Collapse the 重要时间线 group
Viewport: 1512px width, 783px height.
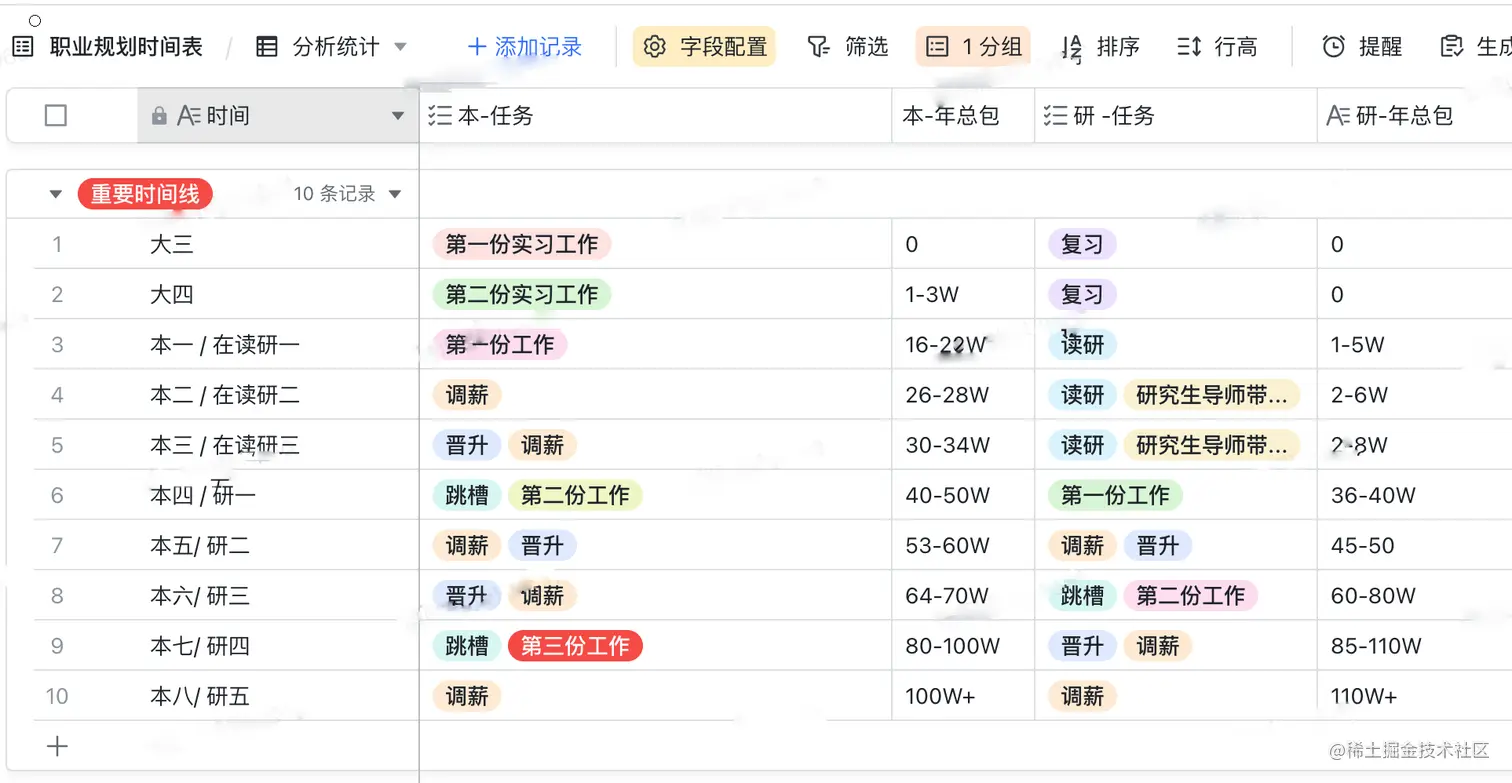click(x=56, y=194)
